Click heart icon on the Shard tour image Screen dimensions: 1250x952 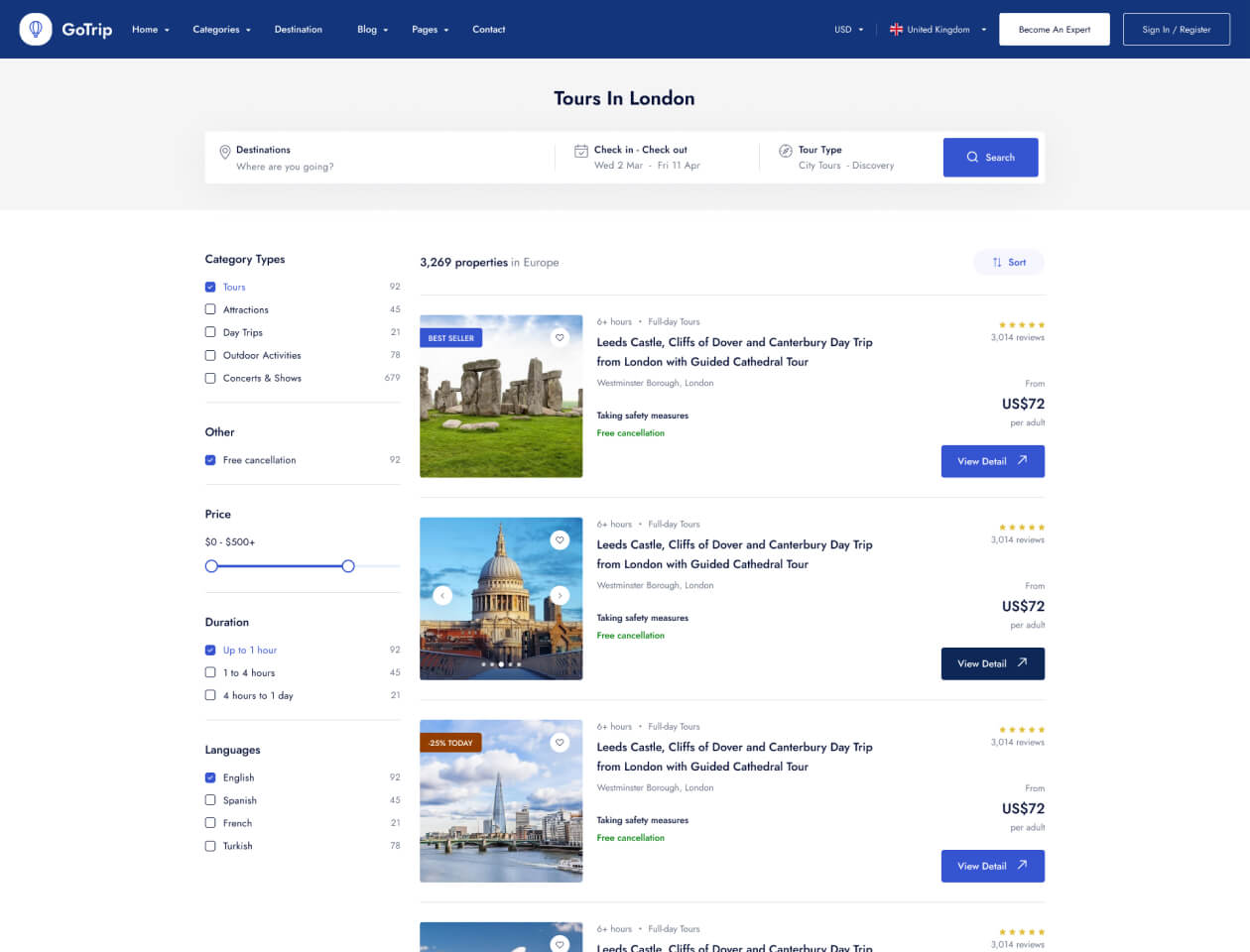pos(560,743)
